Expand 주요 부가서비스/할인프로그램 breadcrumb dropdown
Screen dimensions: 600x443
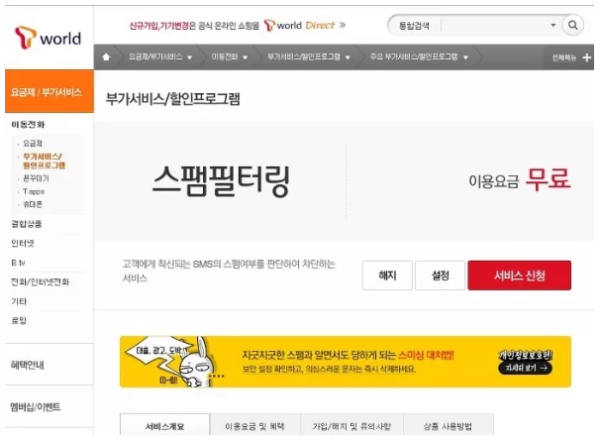coord(465,58)
